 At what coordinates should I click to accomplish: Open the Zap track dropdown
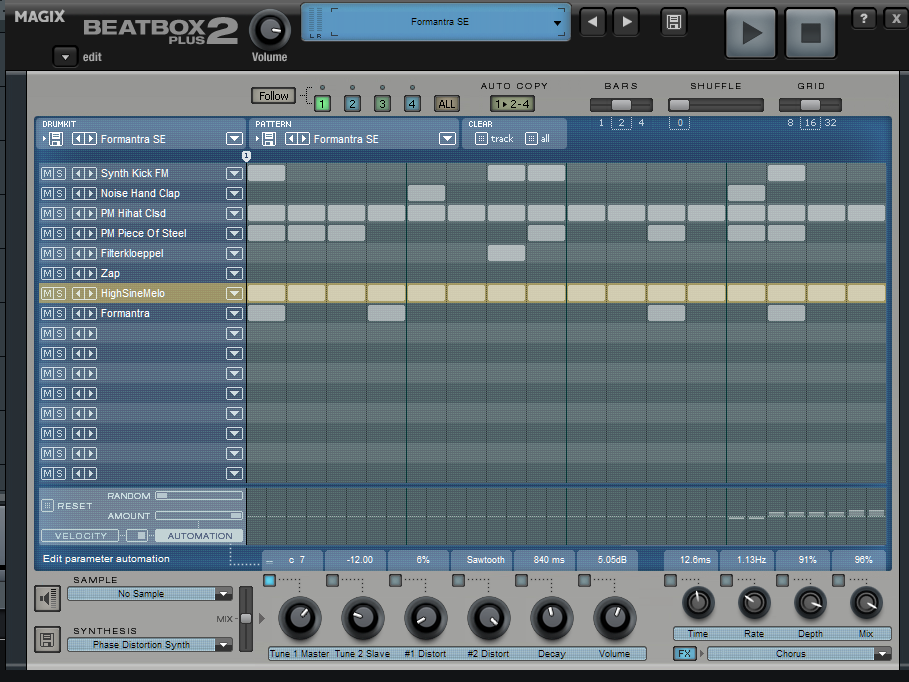click(x=234, y=273)
